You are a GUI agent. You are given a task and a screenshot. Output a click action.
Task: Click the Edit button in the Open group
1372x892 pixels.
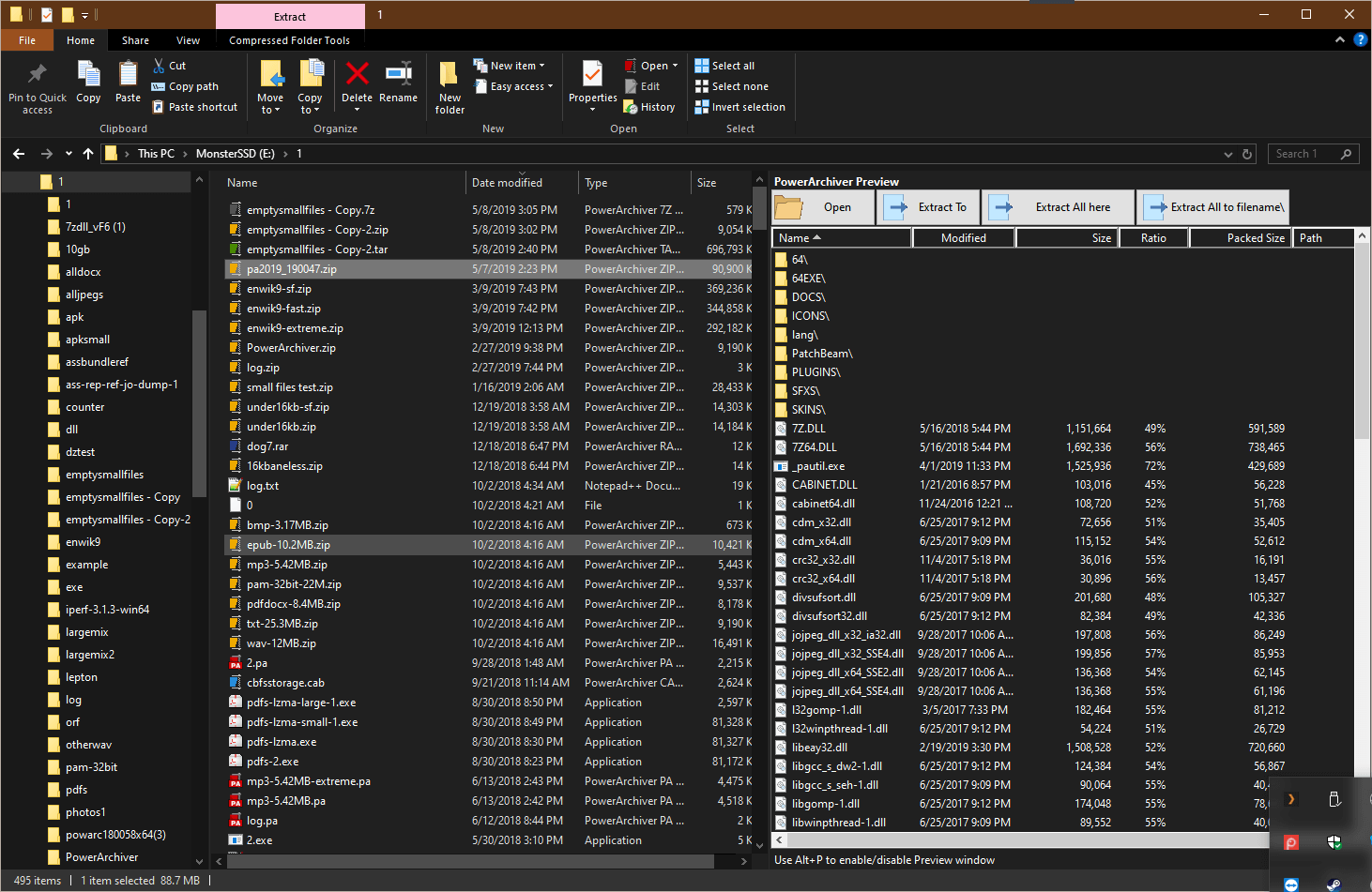pos(643,86)
